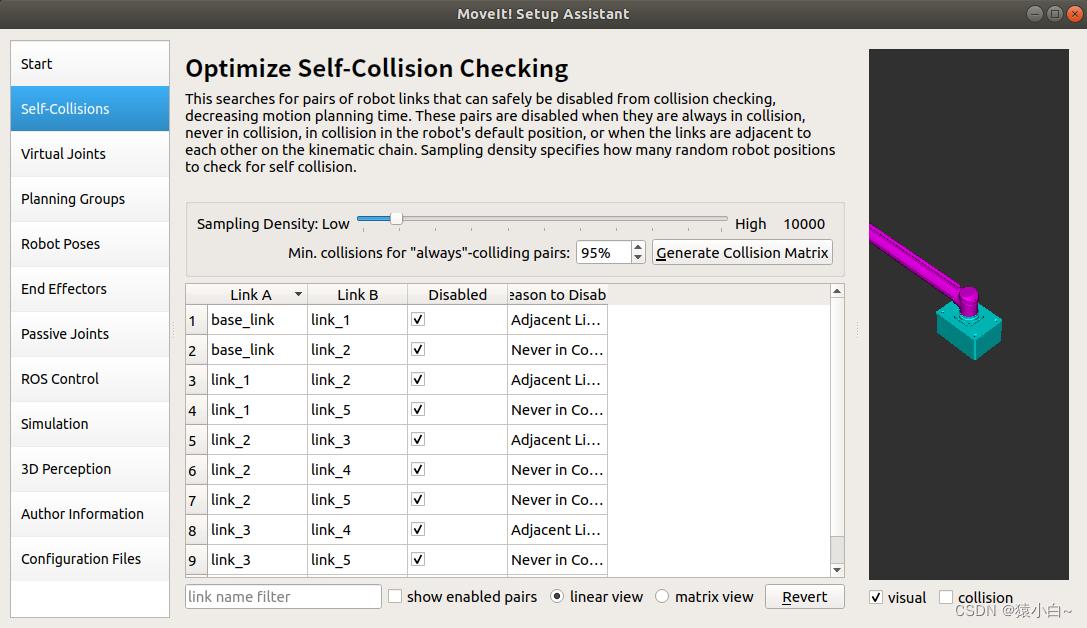
Task: Click Reason to Disable column header
Action: [557, 295]
